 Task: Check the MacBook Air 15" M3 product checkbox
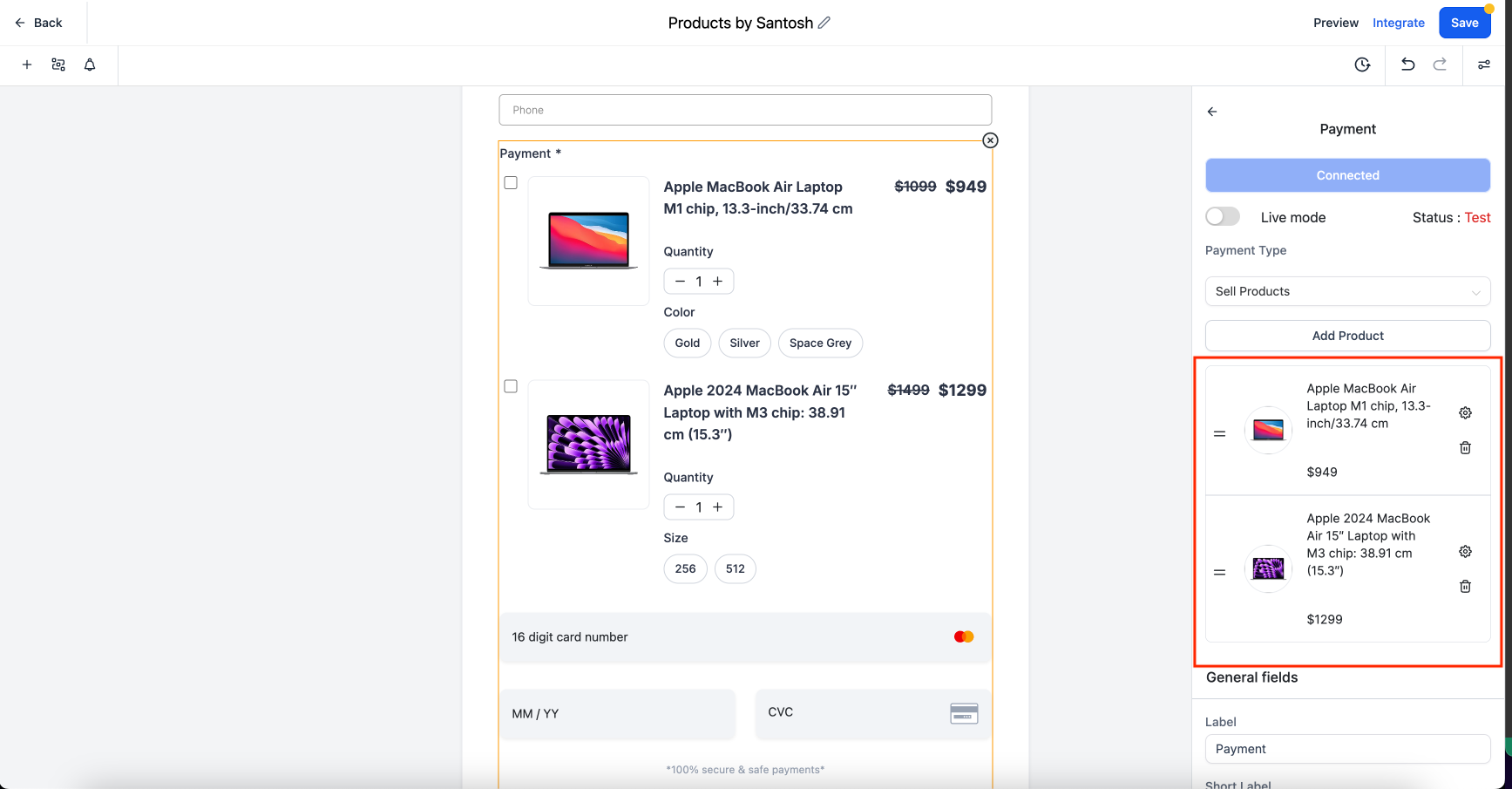click(x=511, y=386)
